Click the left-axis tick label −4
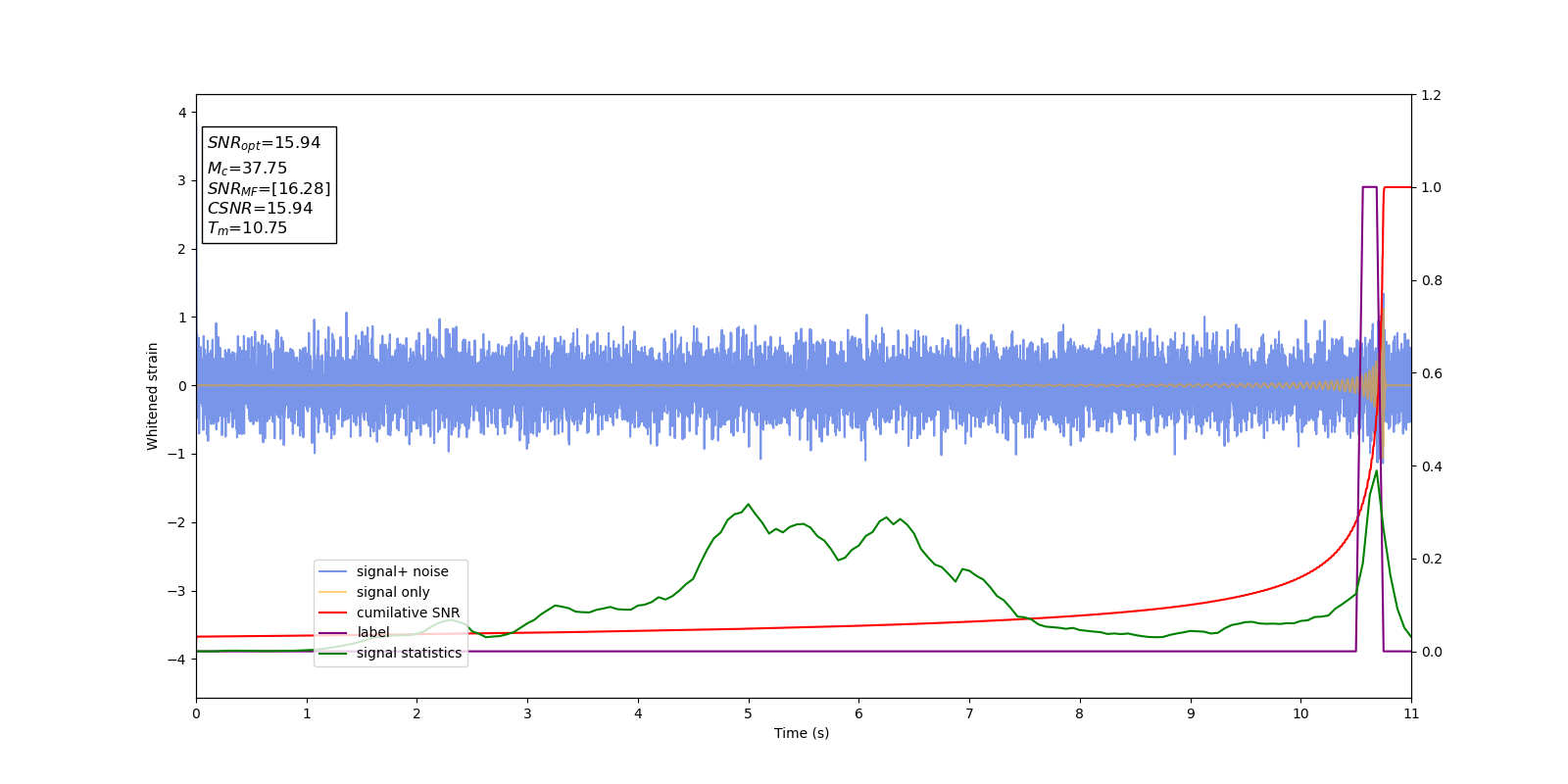The image size is (1568, 784). [x=177, y=660]
